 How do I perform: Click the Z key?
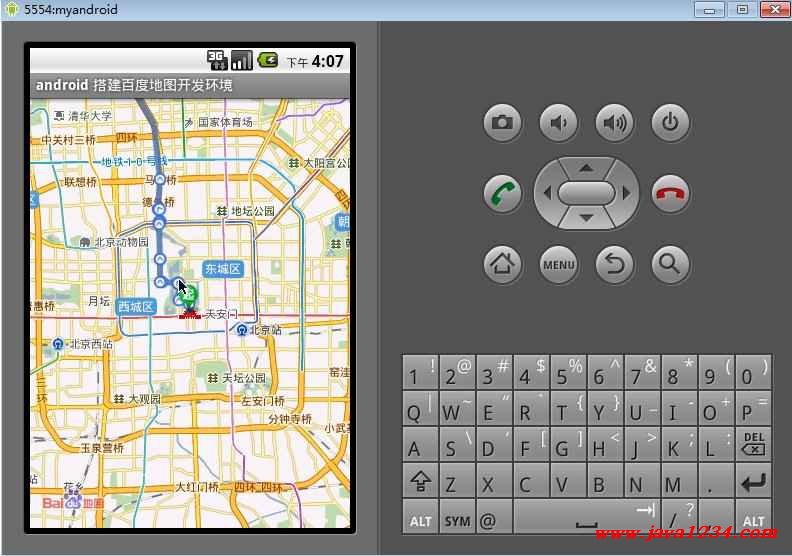point(457,481)
